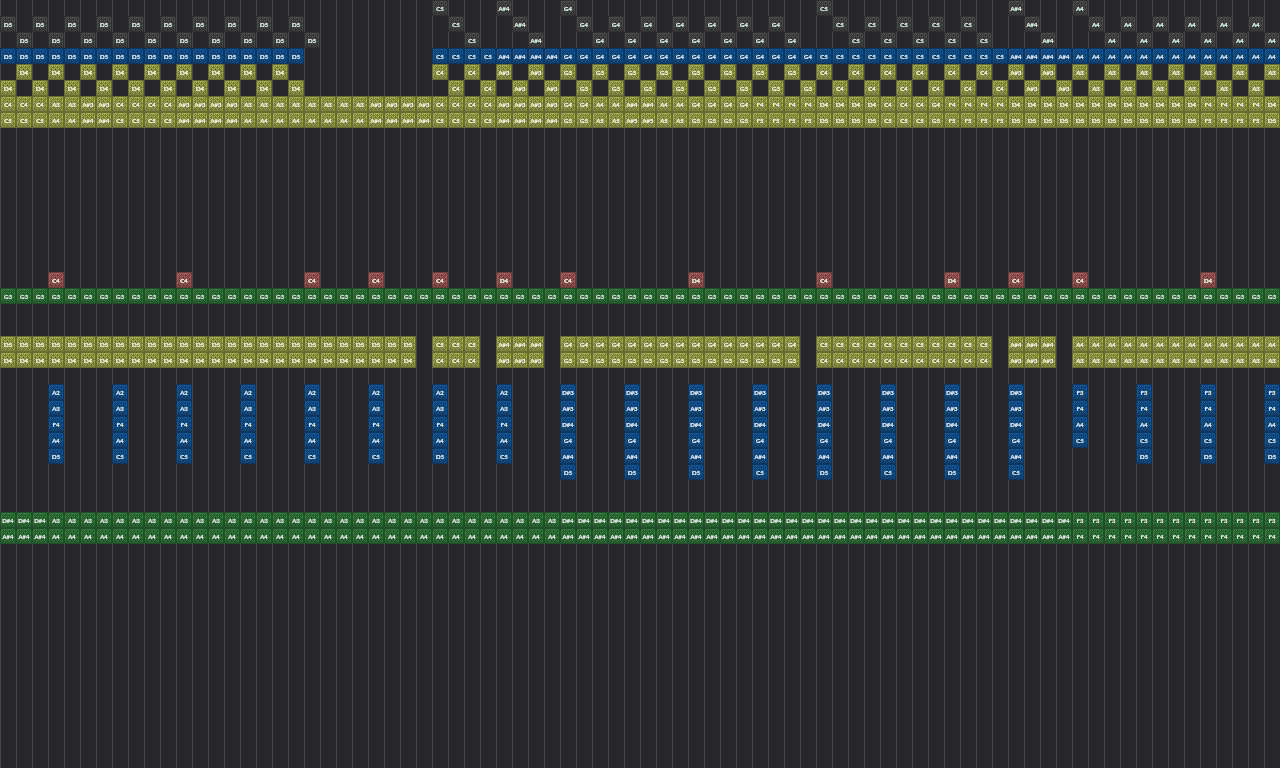The width and height of the screenshot is (1280, 768).
Task: Select the second red C4 note from left
Action: click(x=184, y=280)
